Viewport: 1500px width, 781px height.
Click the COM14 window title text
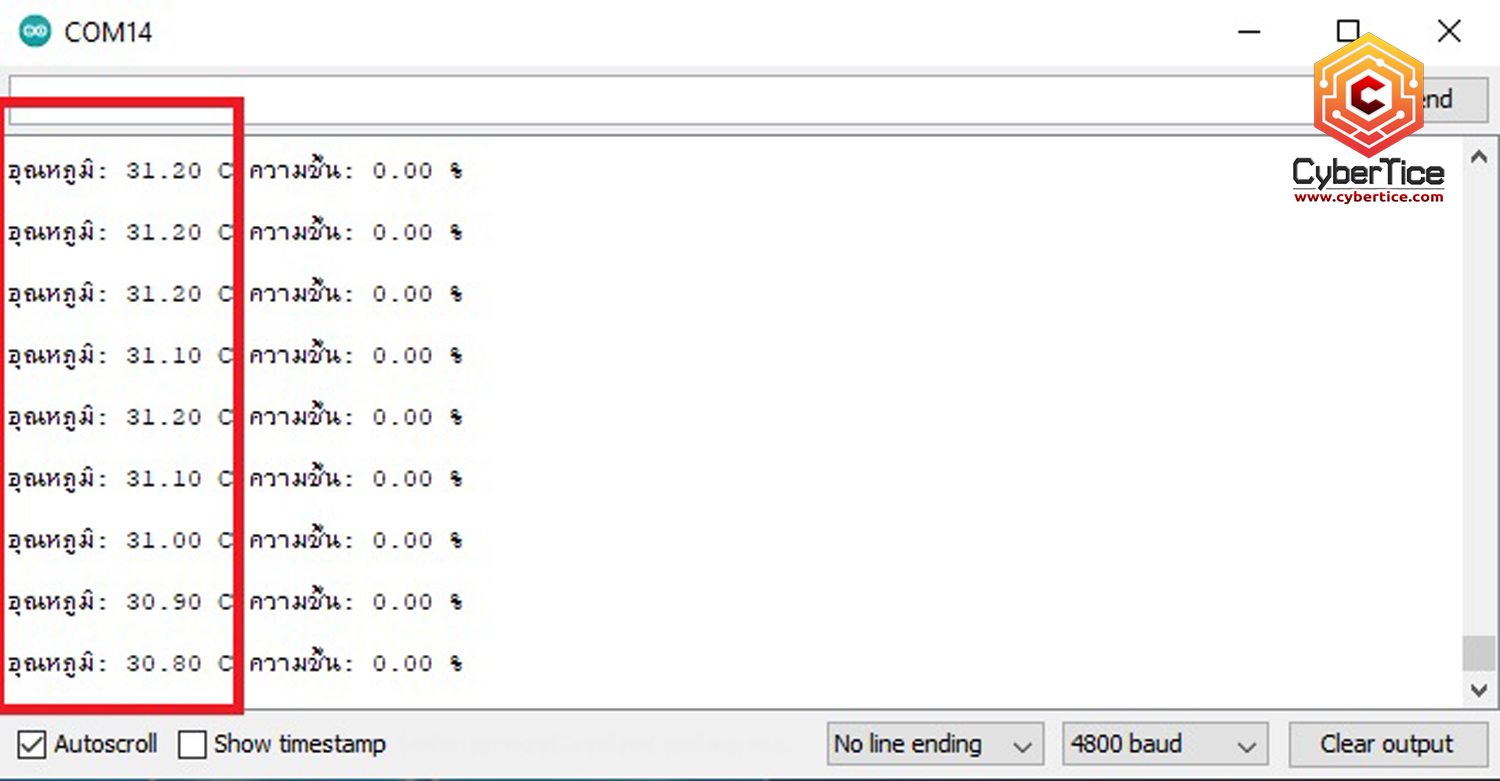(x=108, y=32)
